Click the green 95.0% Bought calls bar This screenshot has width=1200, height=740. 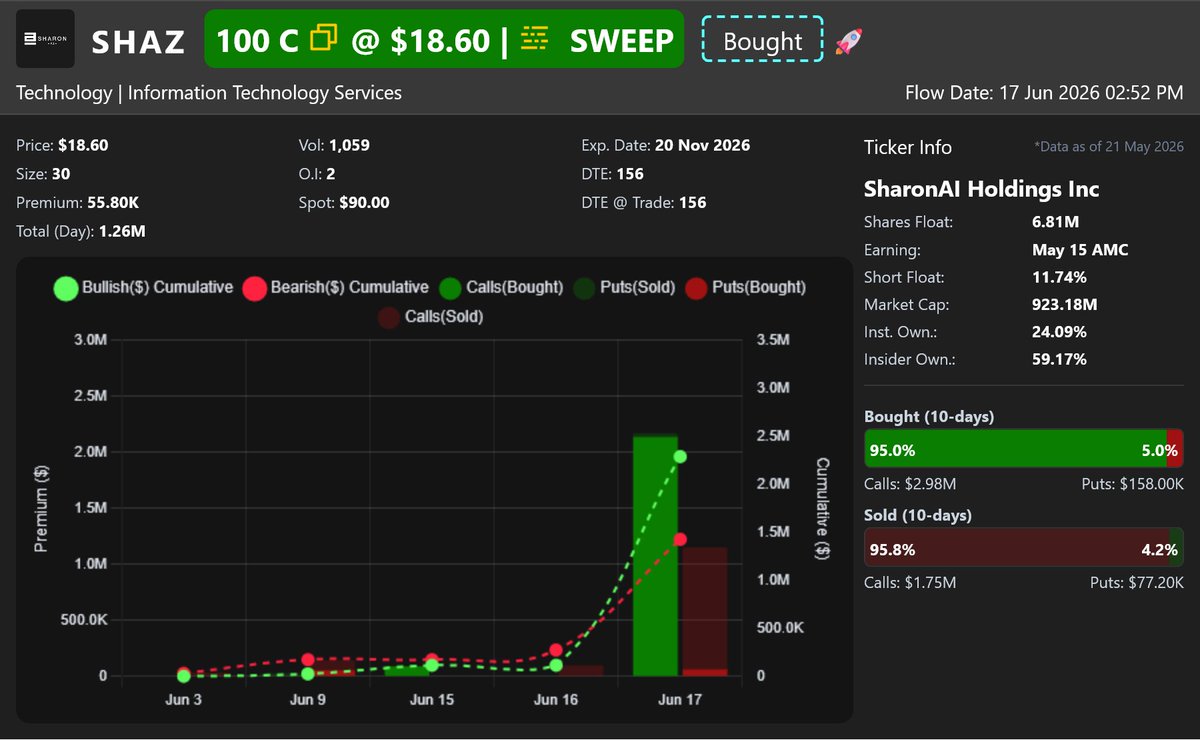1015,449
